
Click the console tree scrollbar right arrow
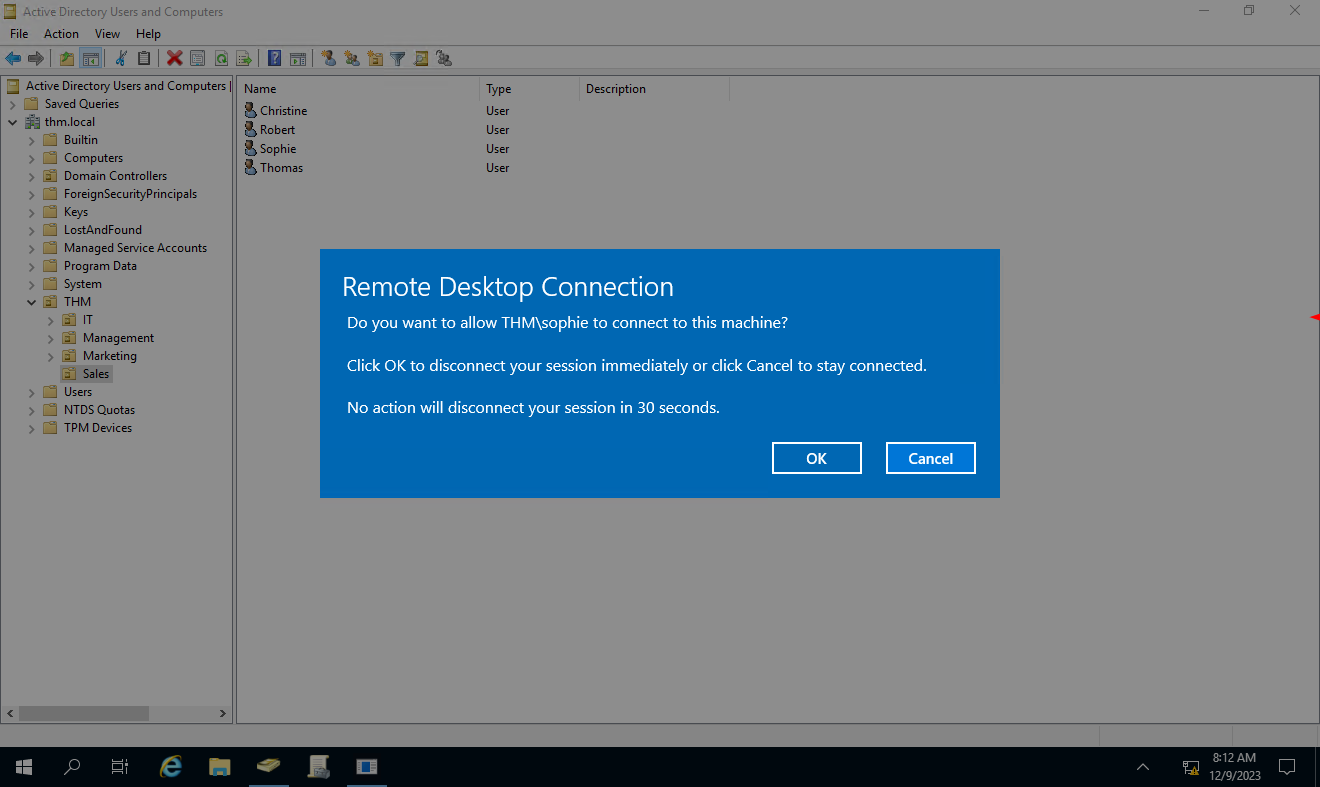[223, 714]
